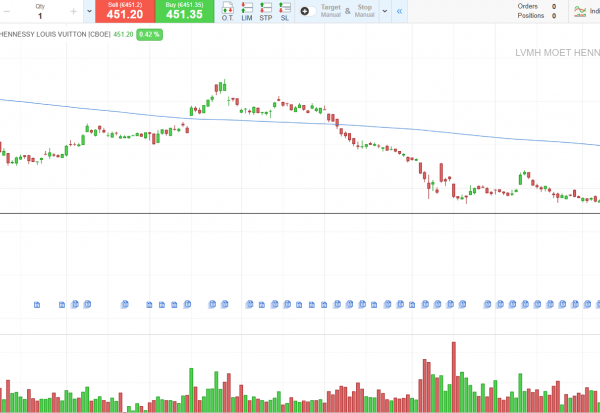Click the first news event marker on chart
This screenshot has width=600, height=413.
click(x=37, y=304)
